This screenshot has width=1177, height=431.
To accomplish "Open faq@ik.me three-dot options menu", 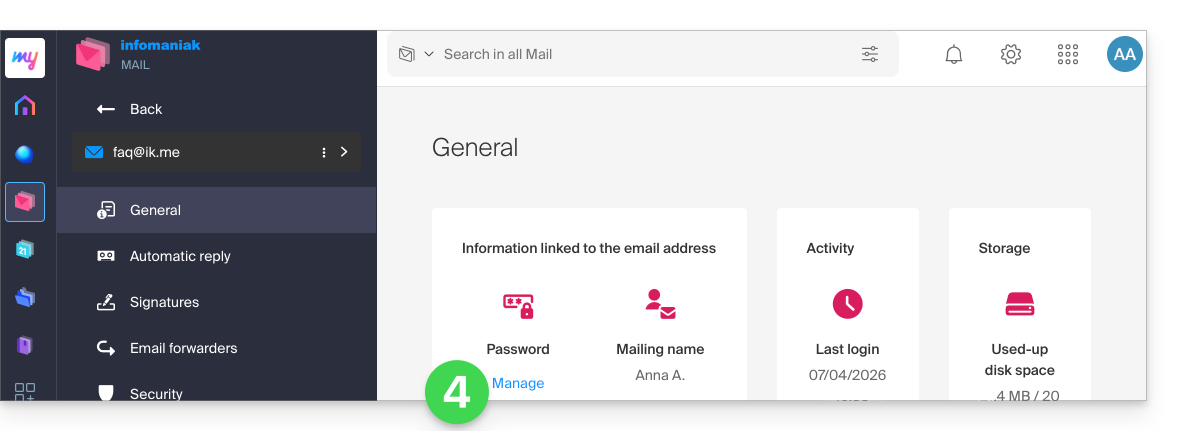I will pyautogui.click(x=323, y=152).
